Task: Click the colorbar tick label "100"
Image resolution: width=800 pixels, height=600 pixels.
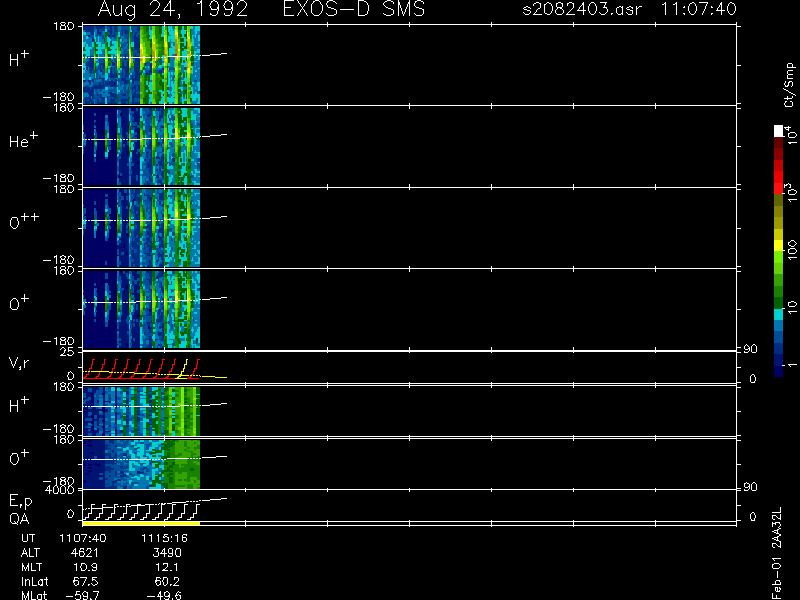Action: 791,248
